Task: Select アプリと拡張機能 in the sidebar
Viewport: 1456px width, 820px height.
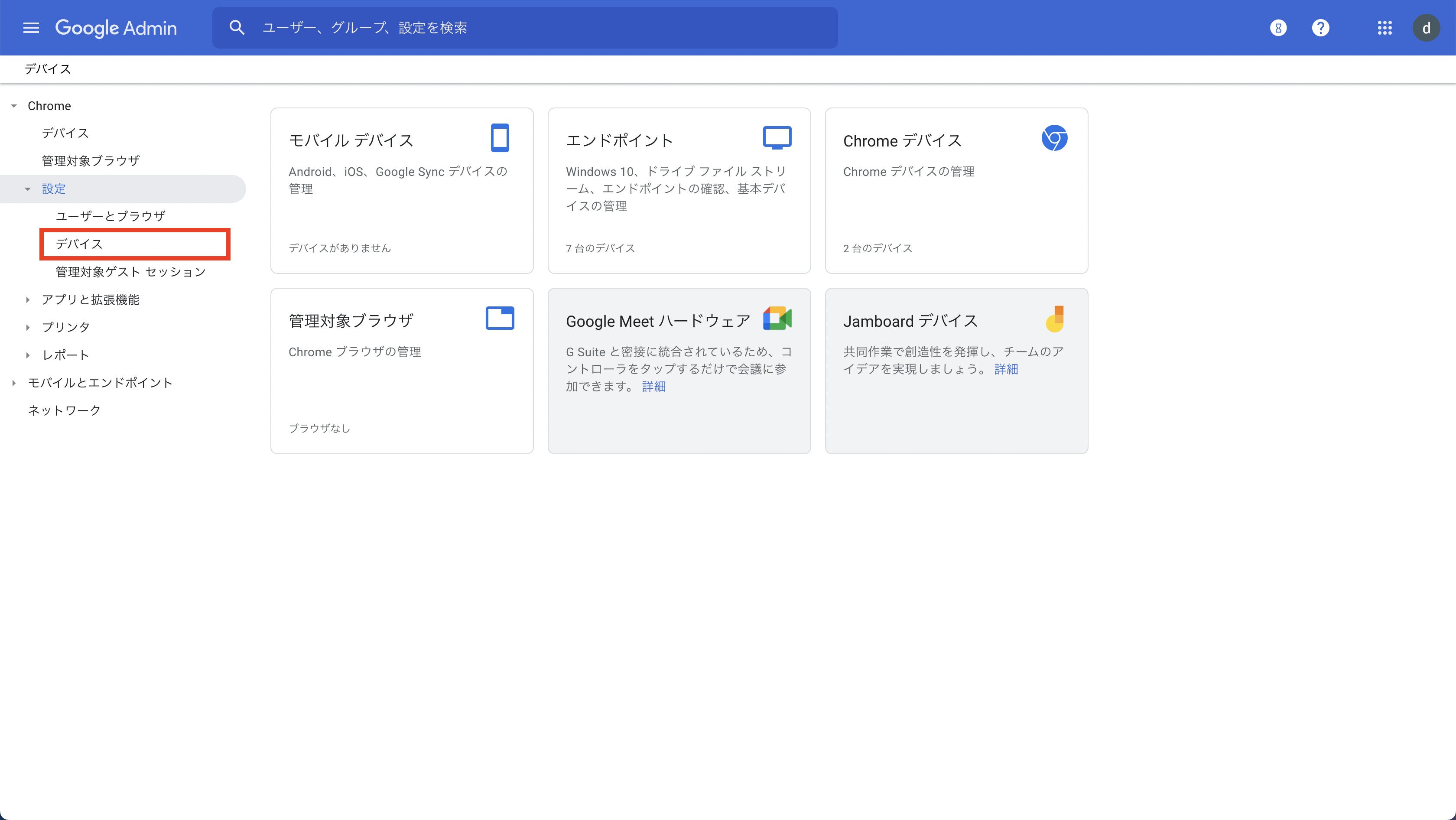Action: point(91,299)
